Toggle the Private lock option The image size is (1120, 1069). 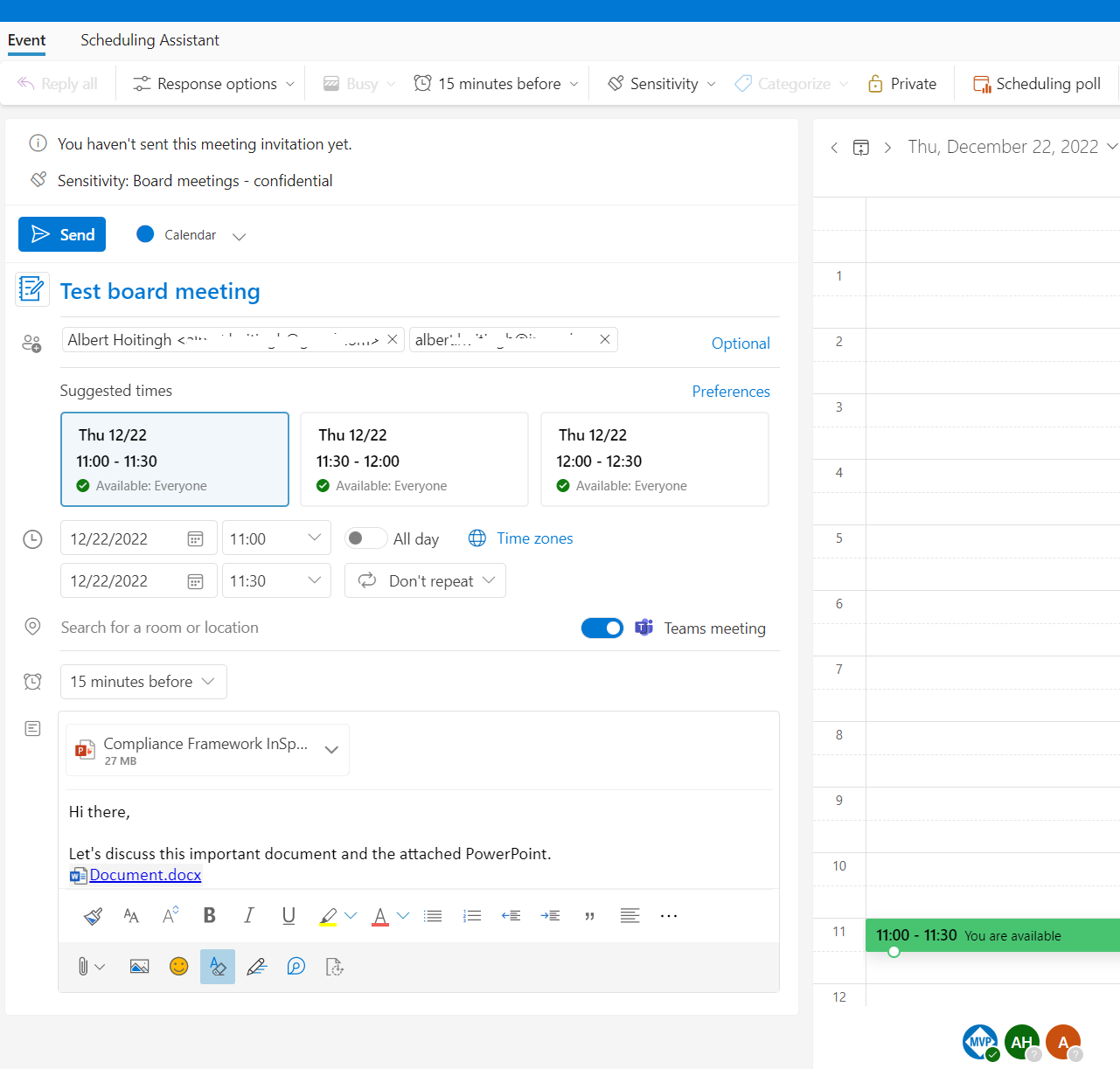point(901,84)
